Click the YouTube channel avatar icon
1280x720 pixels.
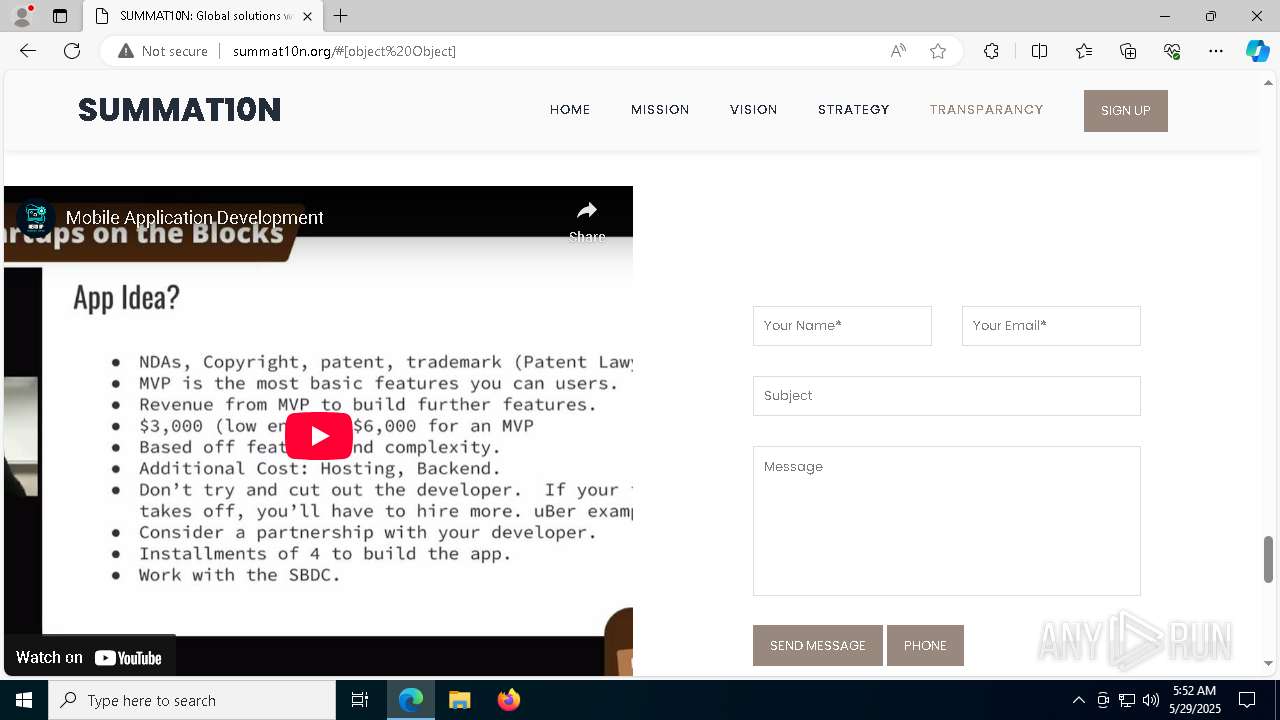coord(36,217)
